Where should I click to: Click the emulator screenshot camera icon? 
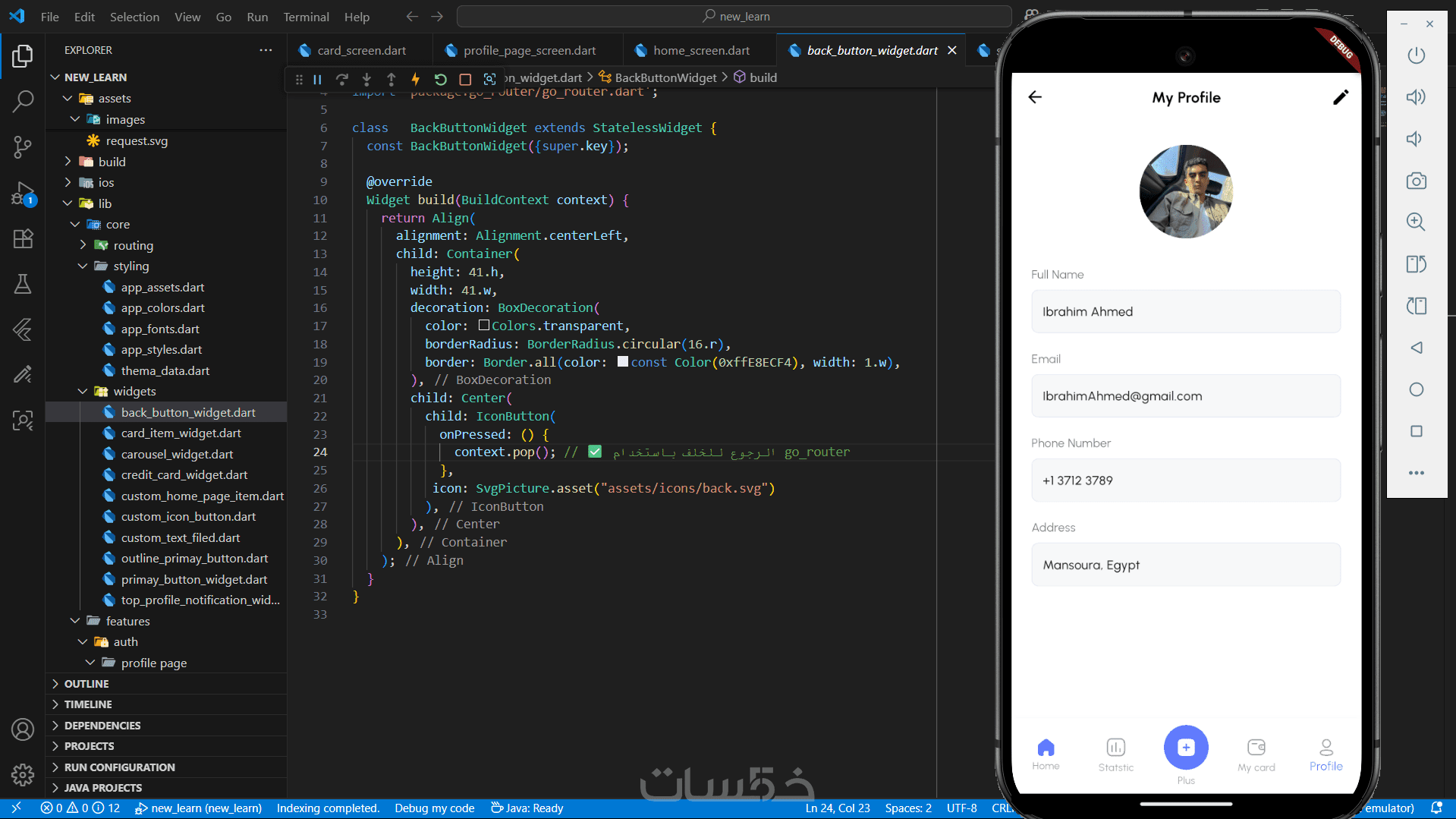pyautogui.click(x=1416, y=181)
